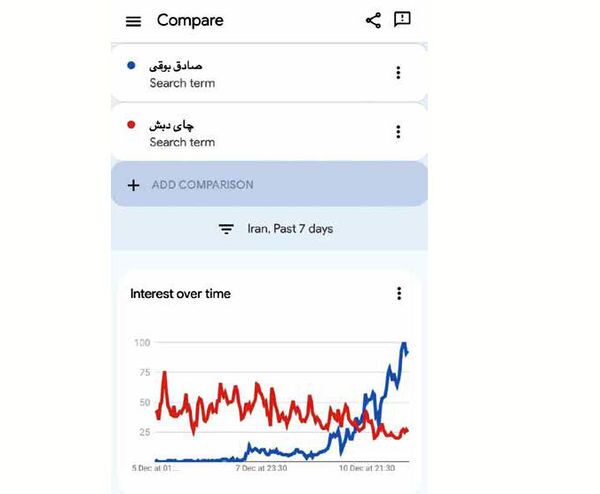
Task: Open options for the blue search term
Action: [x=398, y=73]
